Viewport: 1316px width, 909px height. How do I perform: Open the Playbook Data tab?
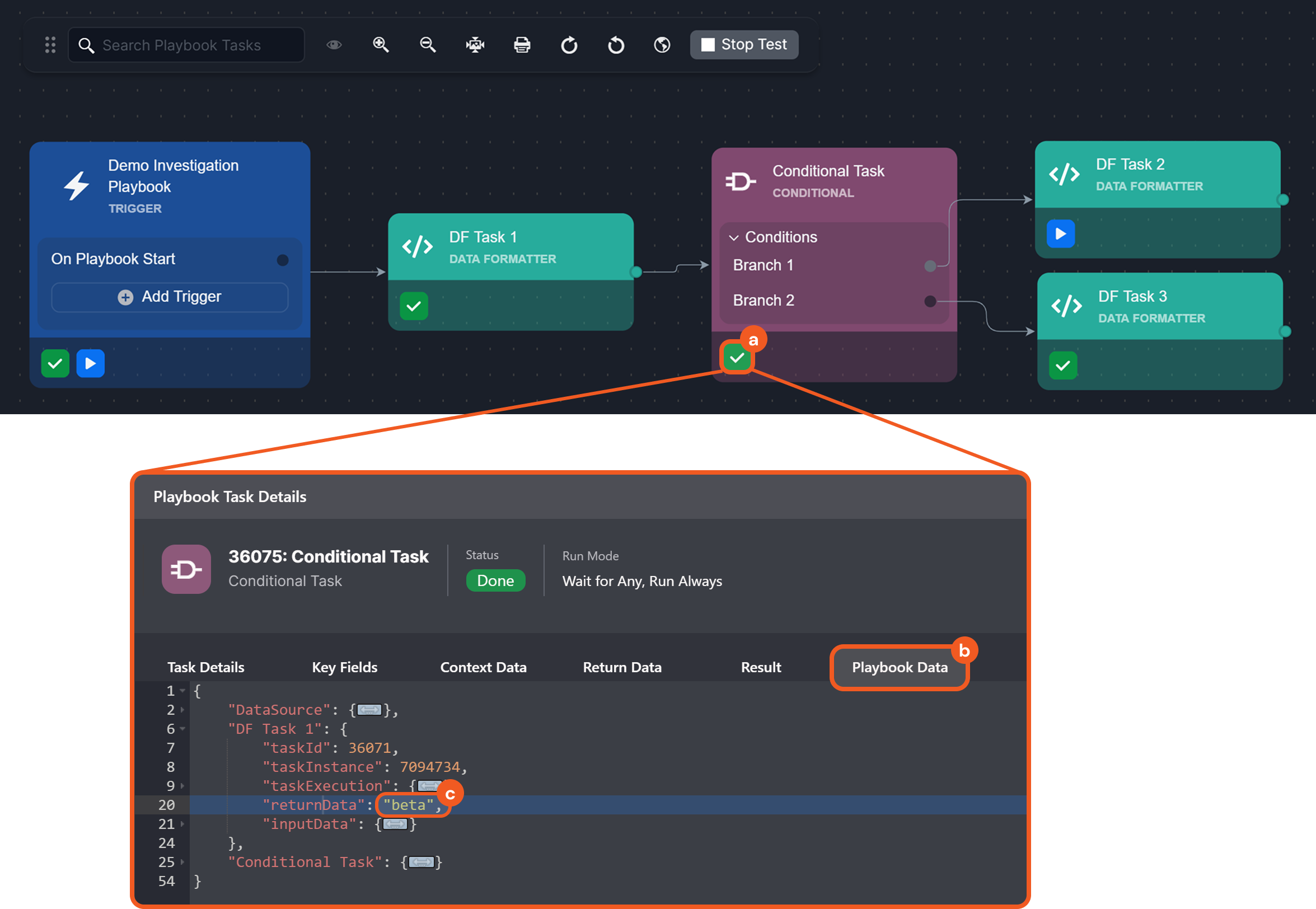click(899, 667)
